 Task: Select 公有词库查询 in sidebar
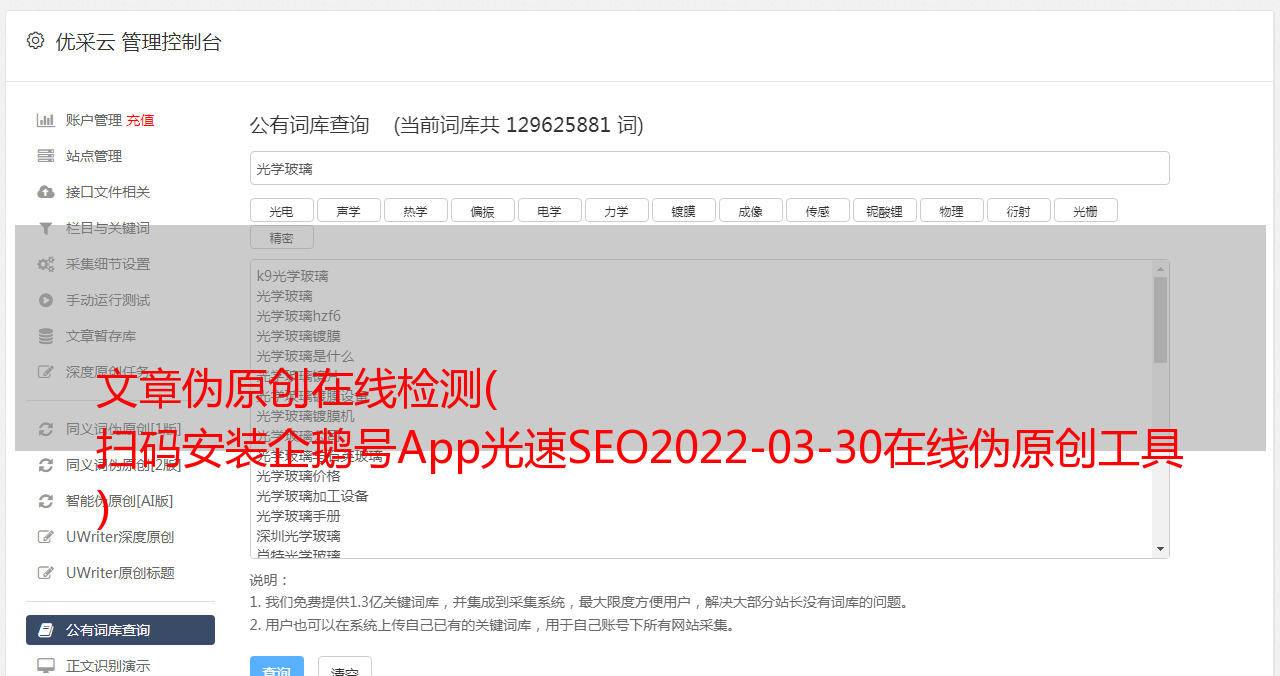click(x=120, y=630)
